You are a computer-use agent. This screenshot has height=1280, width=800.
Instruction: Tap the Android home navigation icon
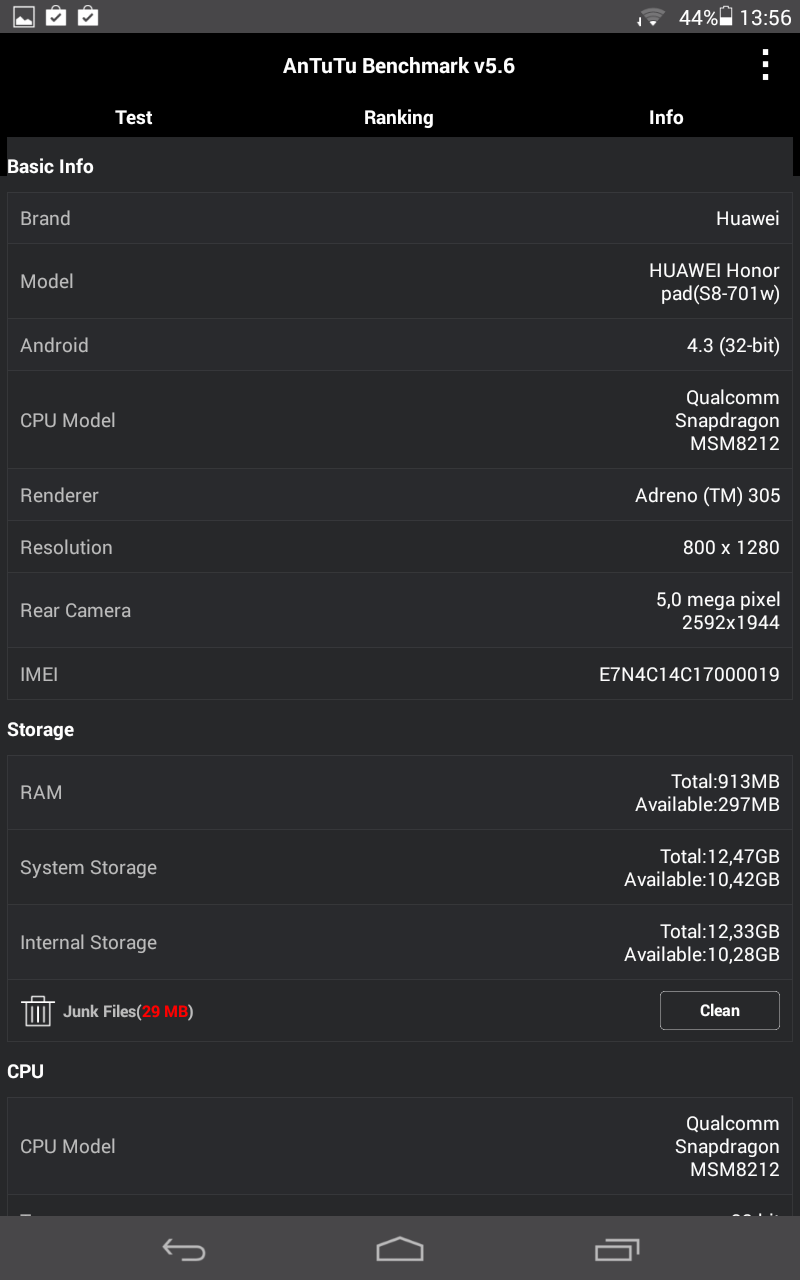400,1249
